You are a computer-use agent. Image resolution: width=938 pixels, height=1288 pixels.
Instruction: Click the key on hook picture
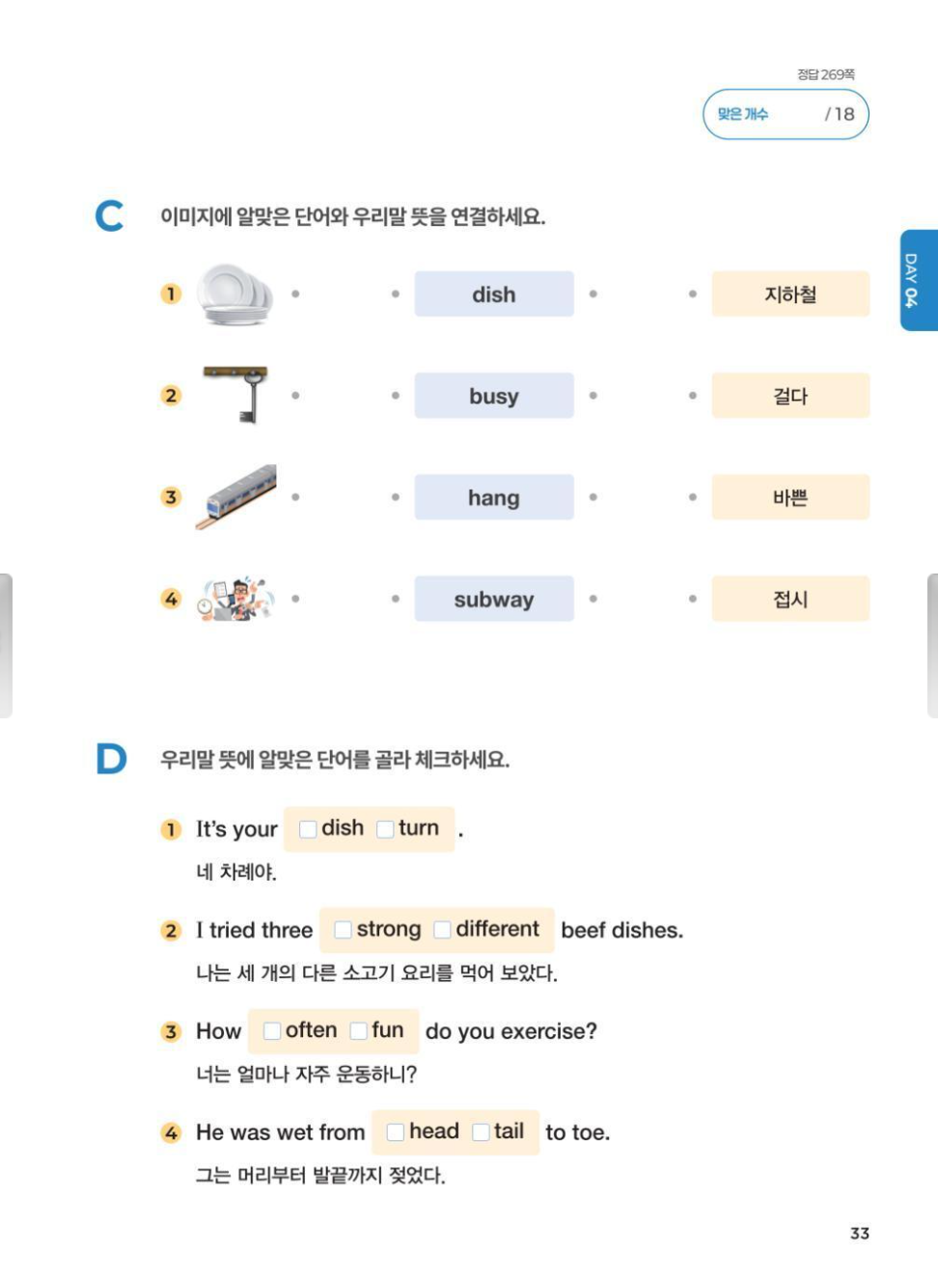pos(237,394)
